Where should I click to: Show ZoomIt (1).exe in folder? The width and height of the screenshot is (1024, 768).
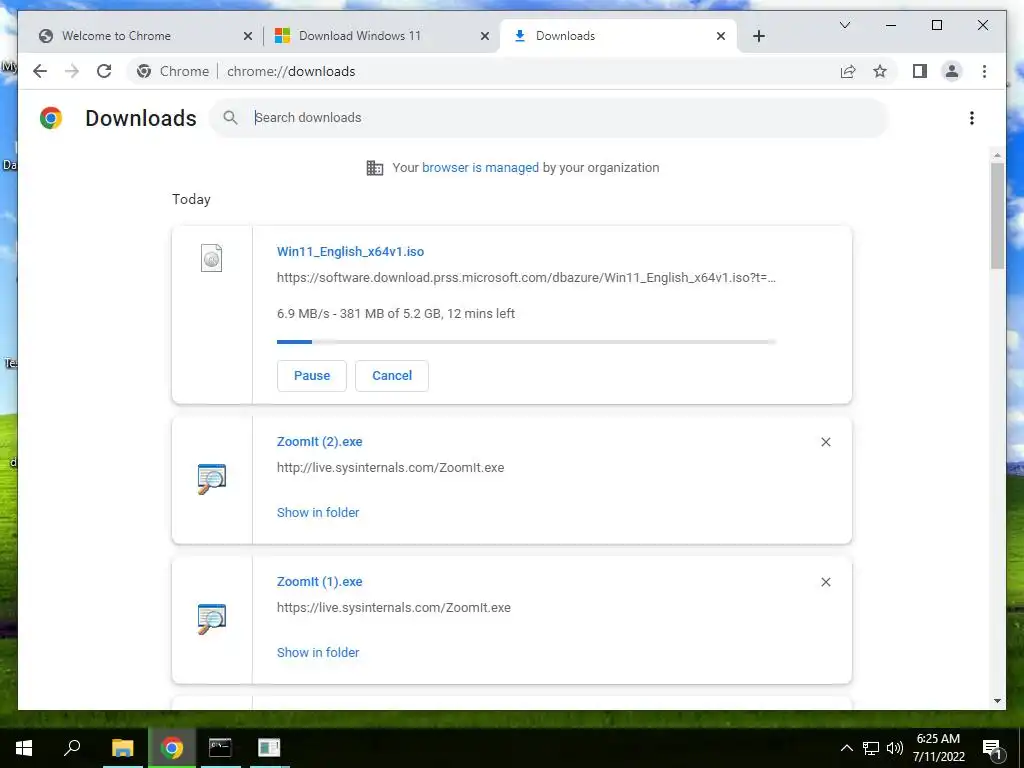318,652
